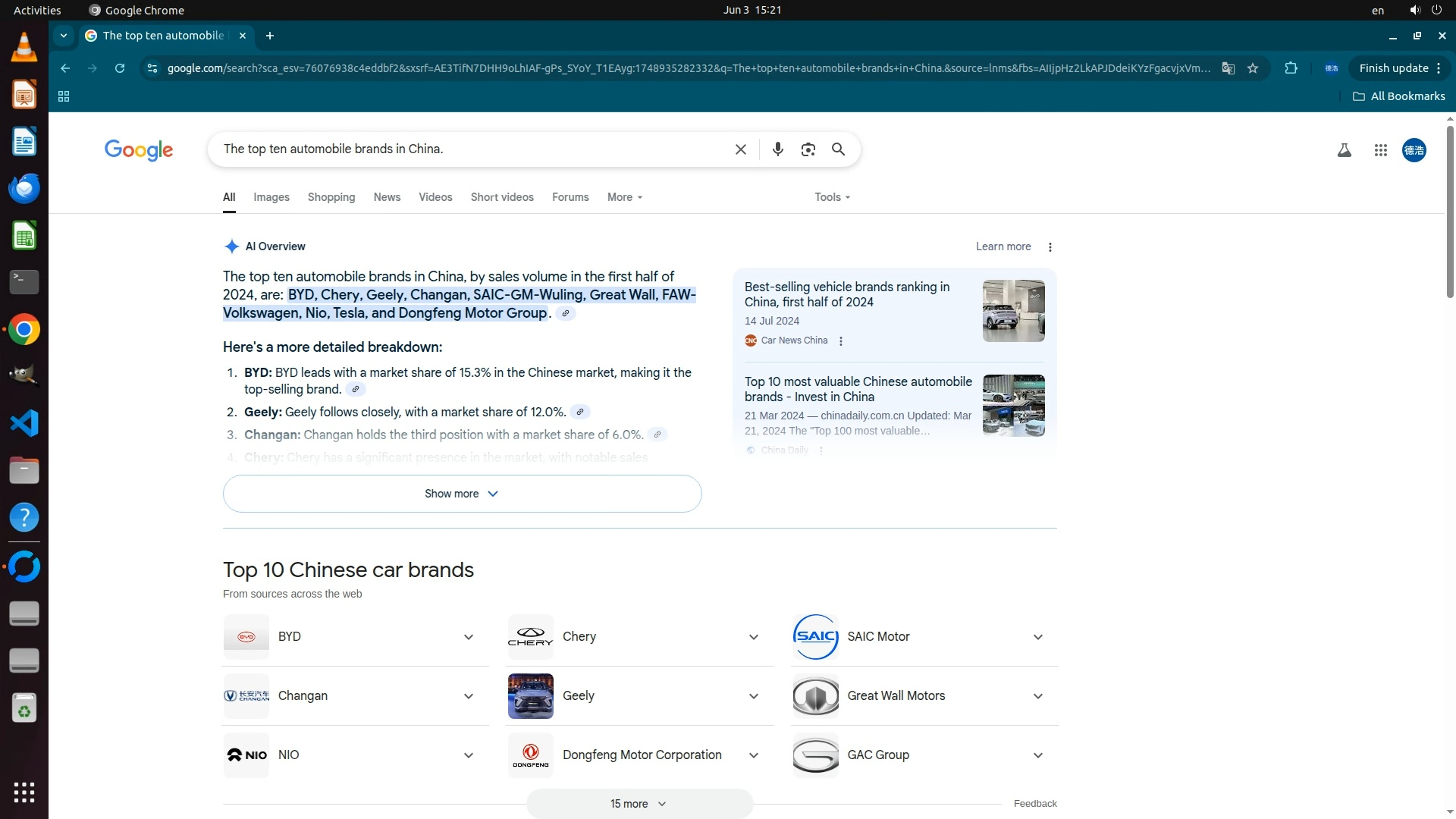Switch to the News tab

[x=387, y=197]
